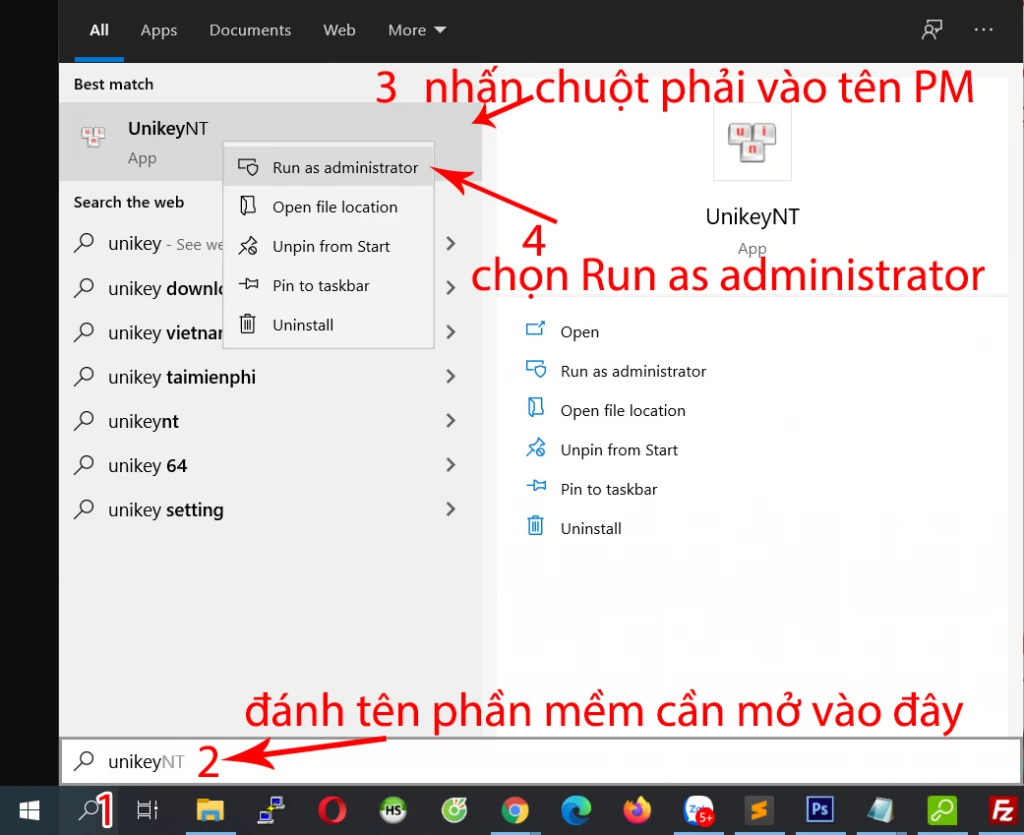Screen dimensions: 1024x835
Task: Open Sublime Text from the taskbar
Action: tap(758, 810)
